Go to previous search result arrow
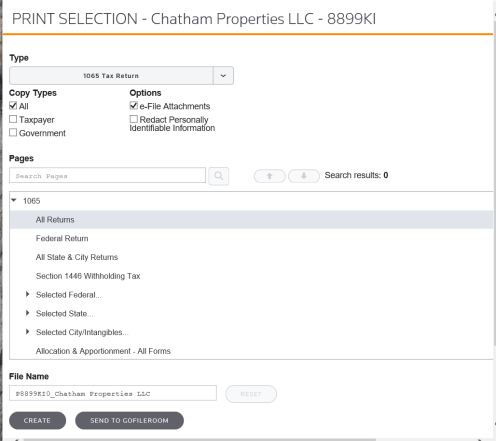The height and width of the screenshot is (441, 496). (x=269, y=176)
